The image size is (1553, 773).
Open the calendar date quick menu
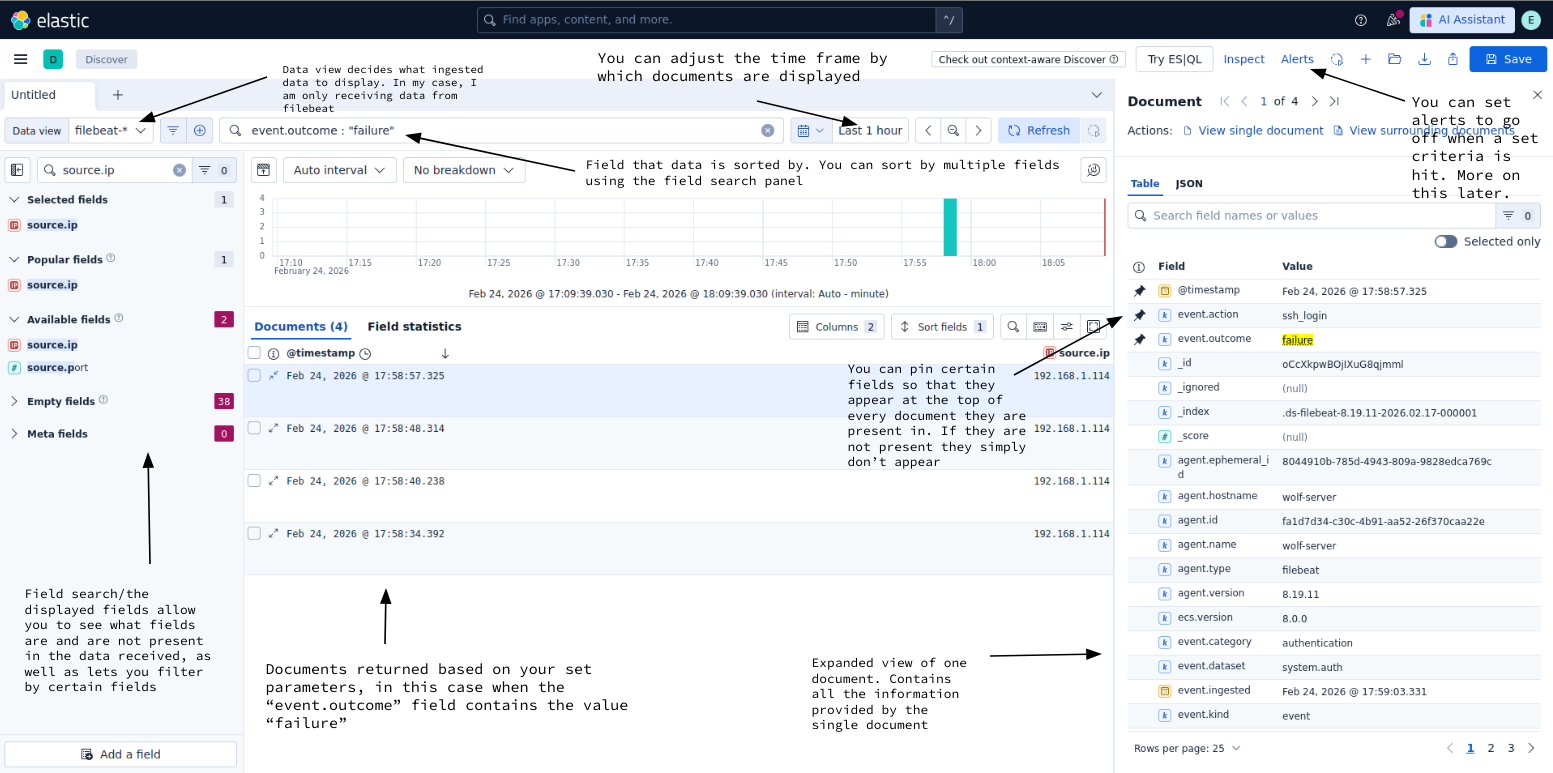810,130
